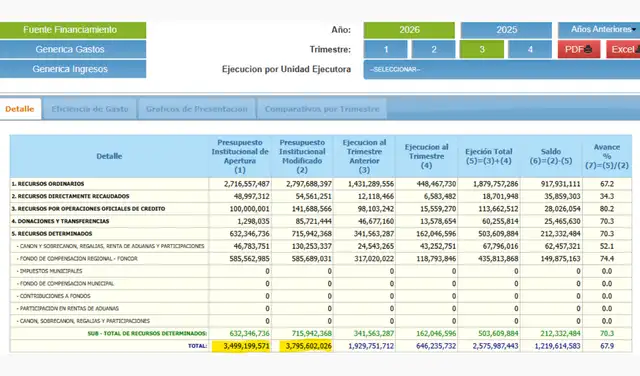The image size is (640, 376).
Task: Click total saldo 1,219,614,583
Action: 558,346
